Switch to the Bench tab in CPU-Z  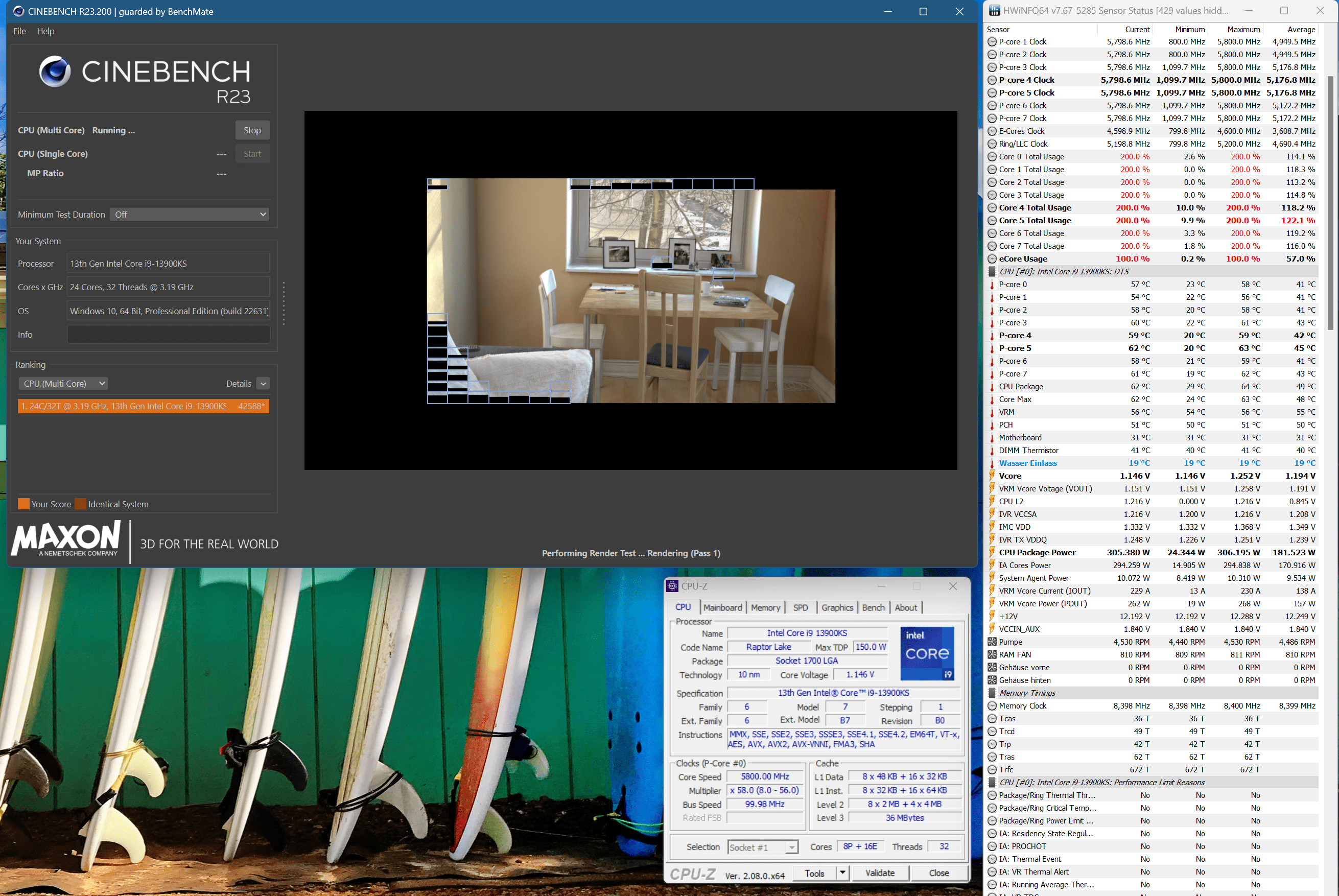point(873,607)
